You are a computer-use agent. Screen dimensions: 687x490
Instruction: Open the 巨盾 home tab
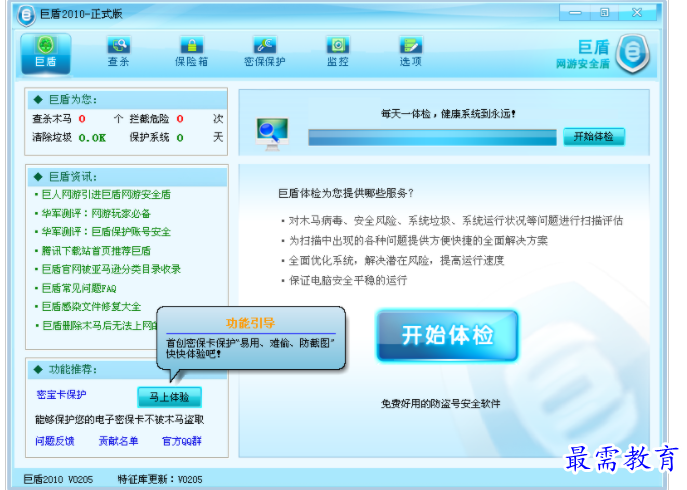point(46,53)
